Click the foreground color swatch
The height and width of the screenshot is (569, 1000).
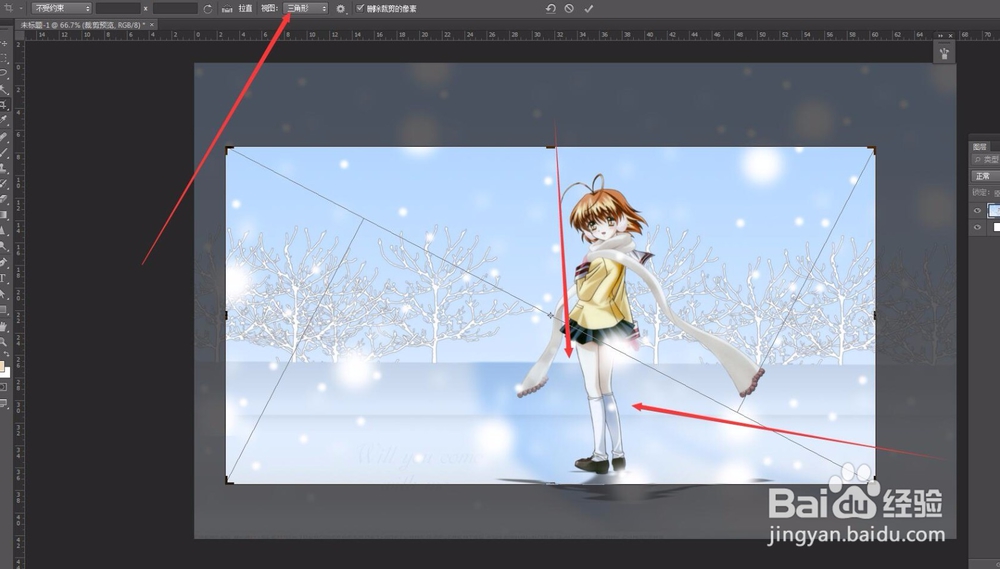click(x=2, y=366)
